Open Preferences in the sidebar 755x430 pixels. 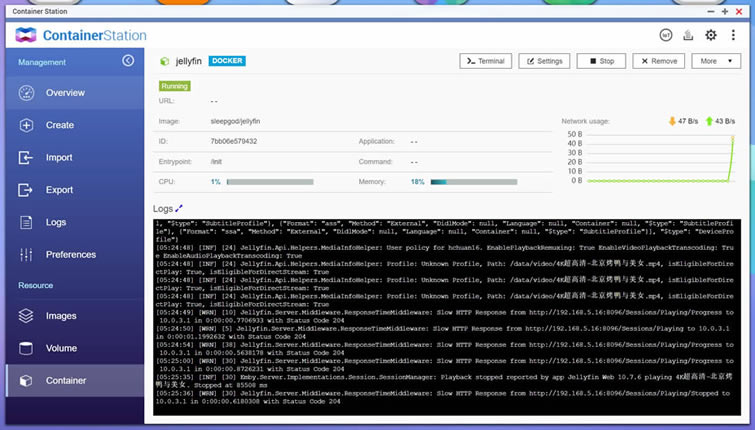point(75,254)
